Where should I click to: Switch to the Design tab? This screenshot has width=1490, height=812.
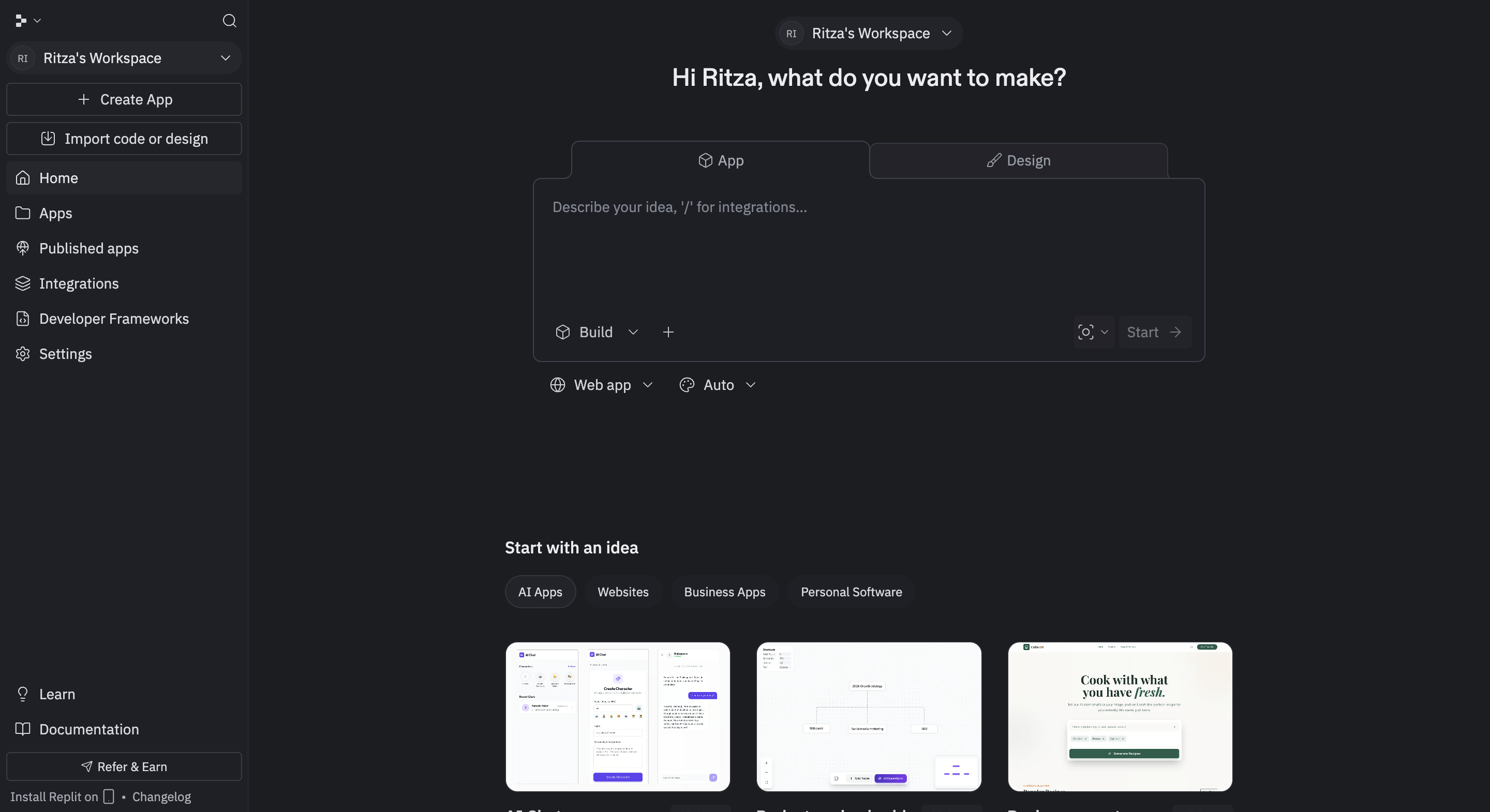click(1018, 161)
